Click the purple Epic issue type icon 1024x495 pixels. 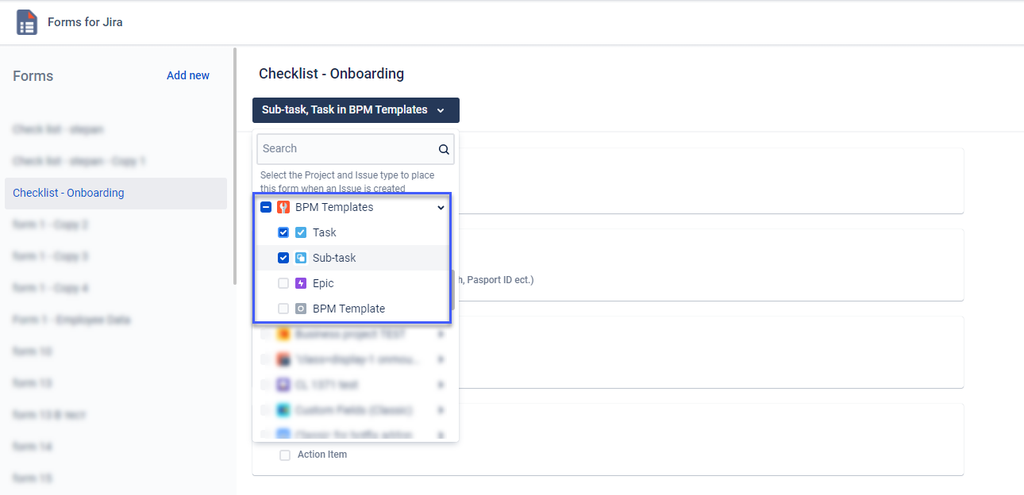point(300,283)
